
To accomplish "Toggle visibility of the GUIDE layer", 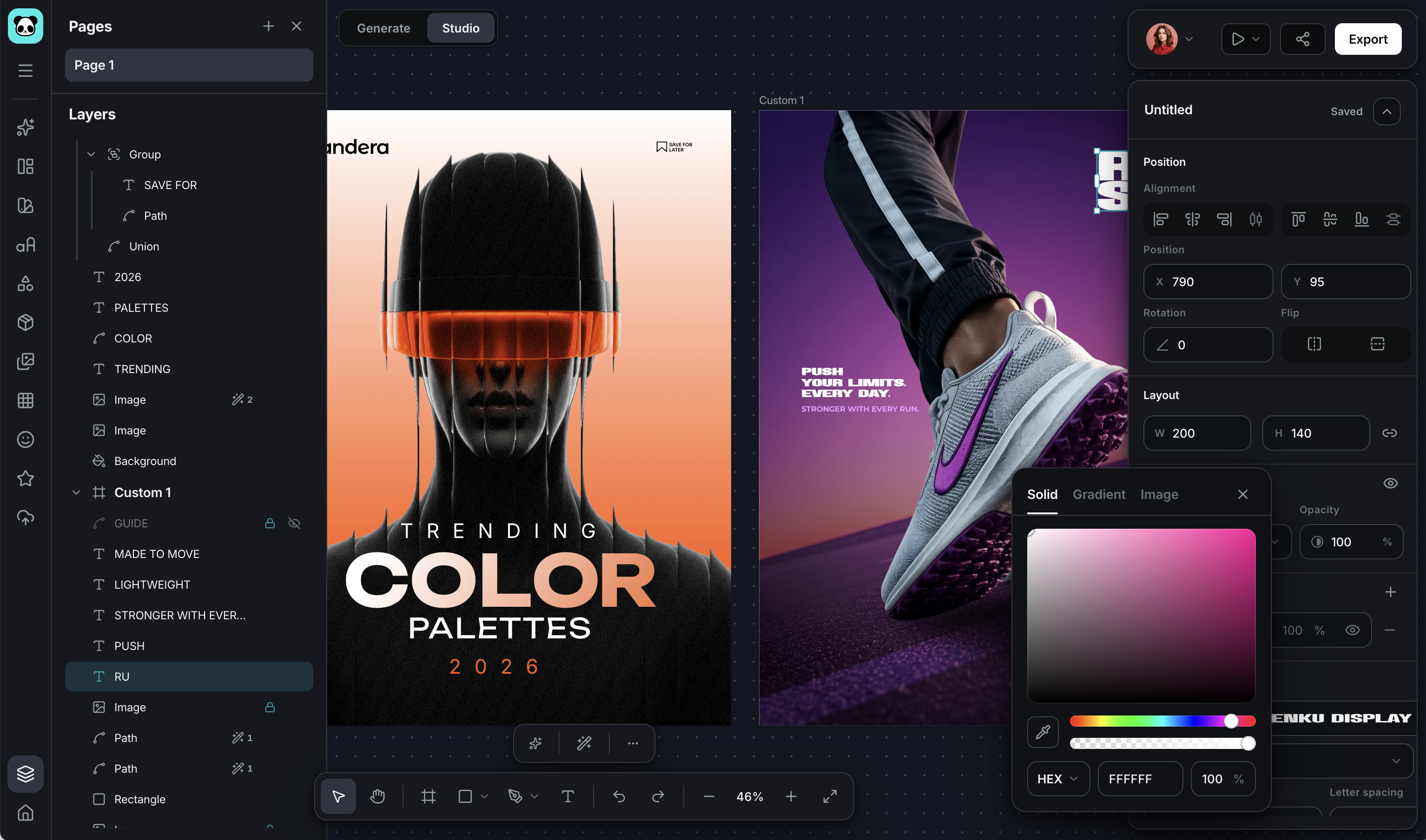I will click(x=294, y=523).
